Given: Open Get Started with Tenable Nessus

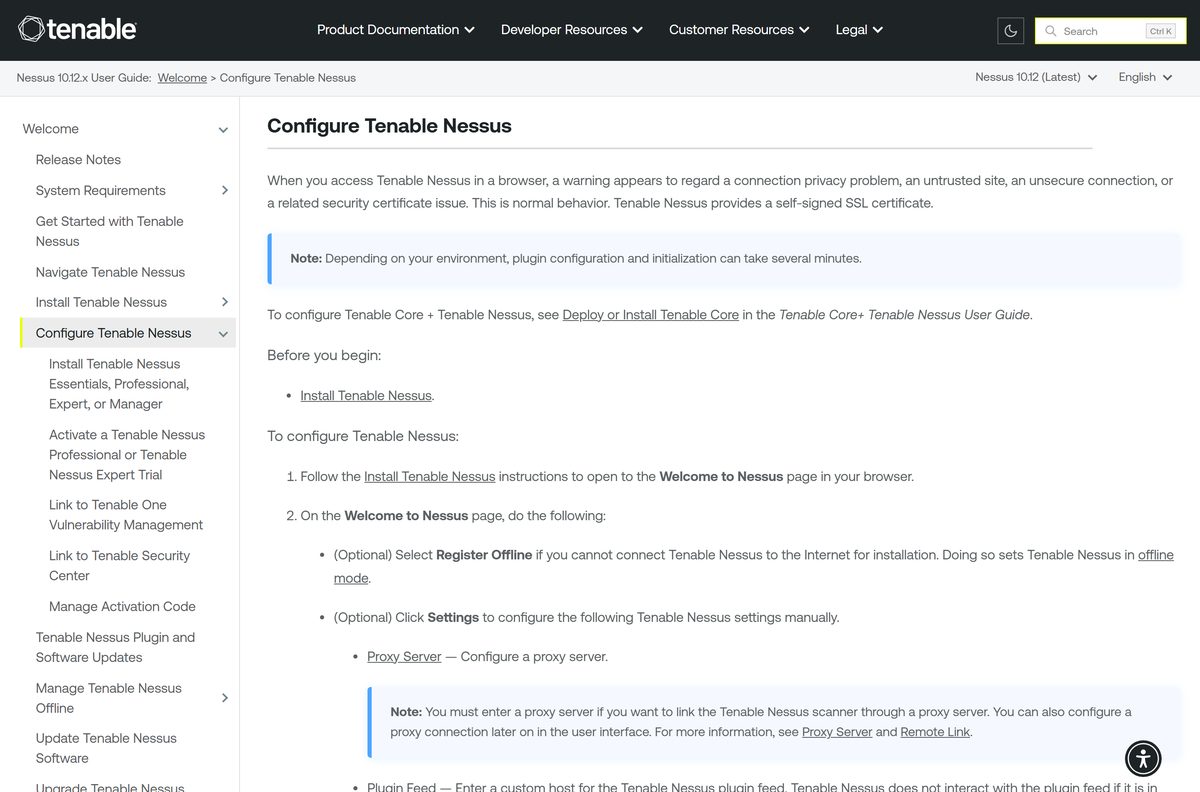Looking at the screenshot, I should tap(110, 231).
